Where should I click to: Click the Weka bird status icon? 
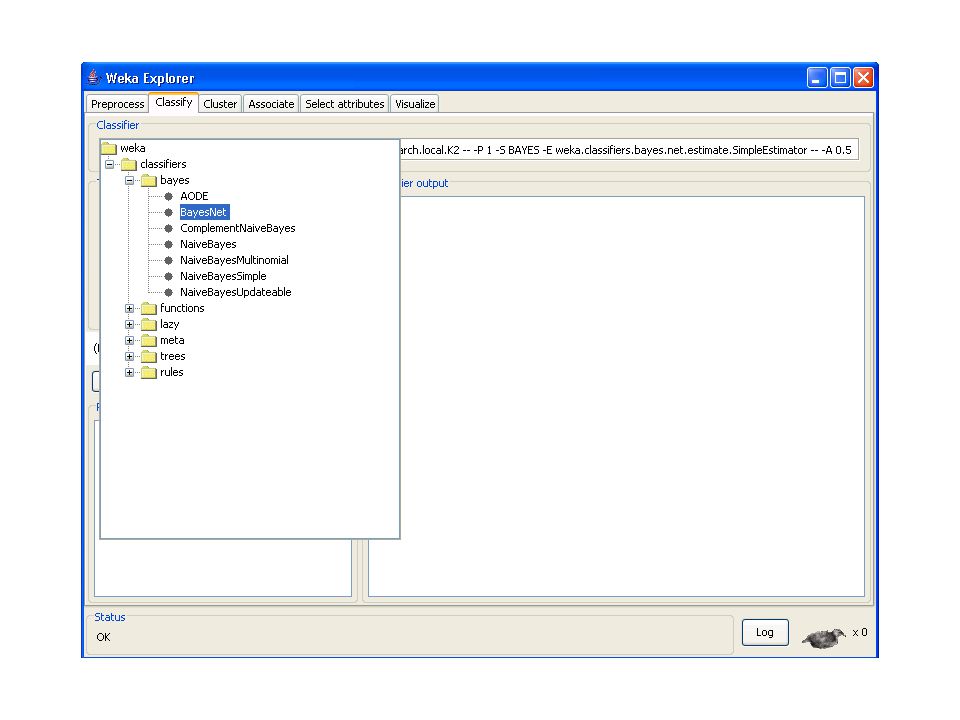click(x=824, y=638)
